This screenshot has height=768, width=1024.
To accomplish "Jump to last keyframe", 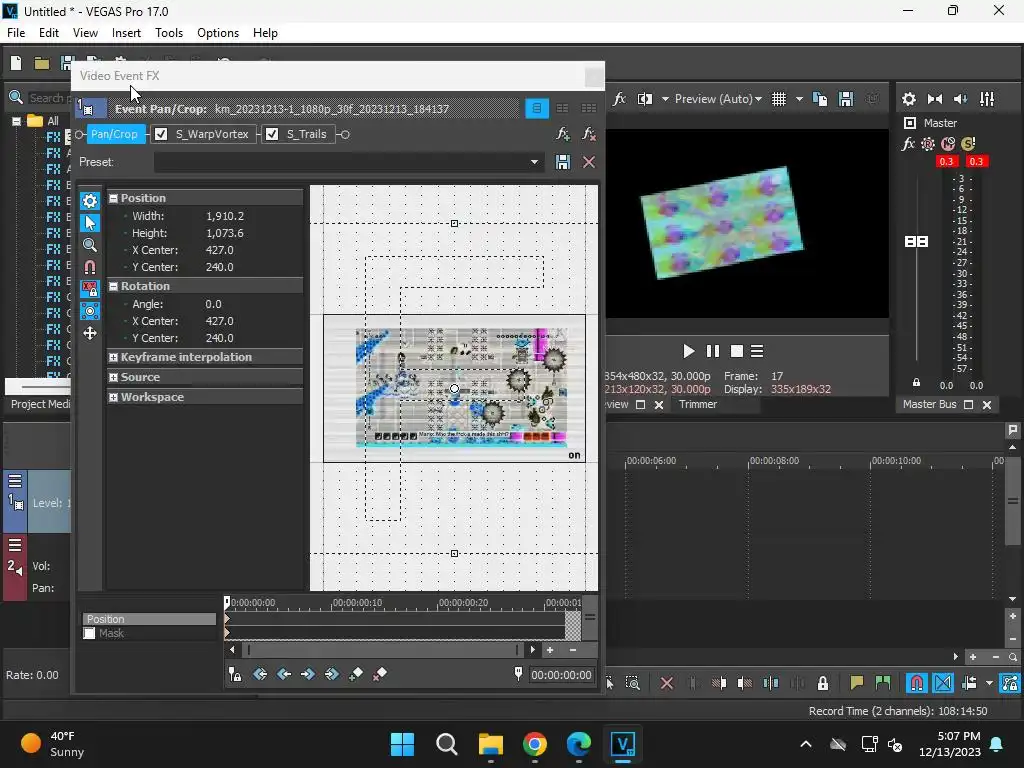I will 332,674.
